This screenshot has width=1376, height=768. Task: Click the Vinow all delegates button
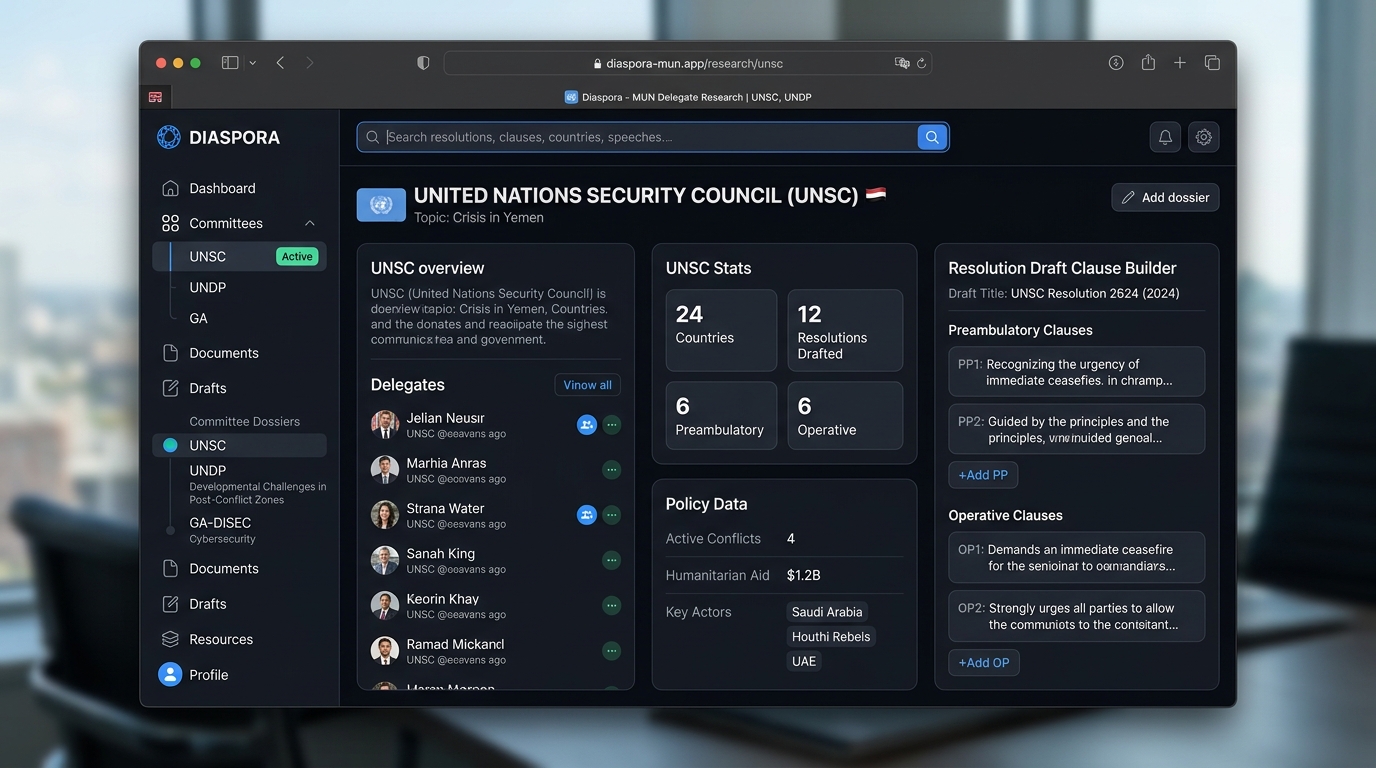(587, 385)
